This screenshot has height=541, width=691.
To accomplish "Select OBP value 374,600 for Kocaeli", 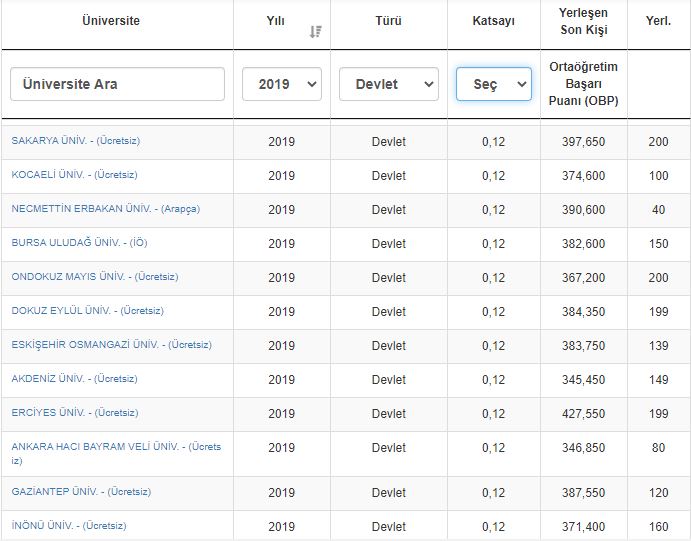I will pos(583,176).
